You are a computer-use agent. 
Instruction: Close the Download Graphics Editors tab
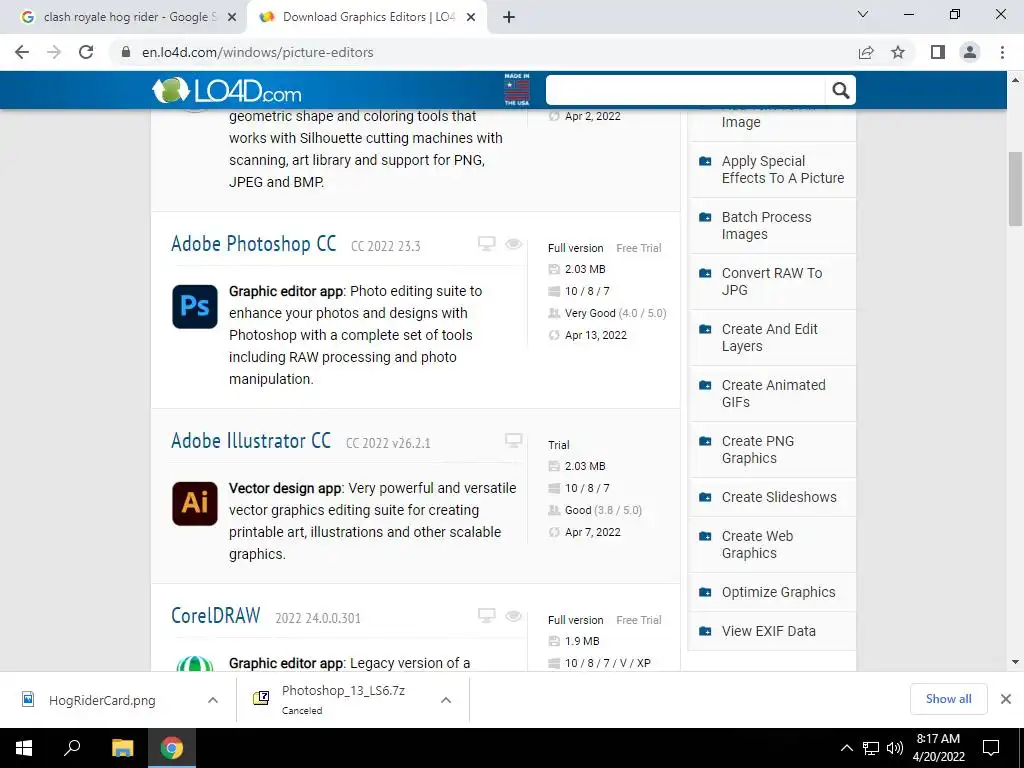471,18
